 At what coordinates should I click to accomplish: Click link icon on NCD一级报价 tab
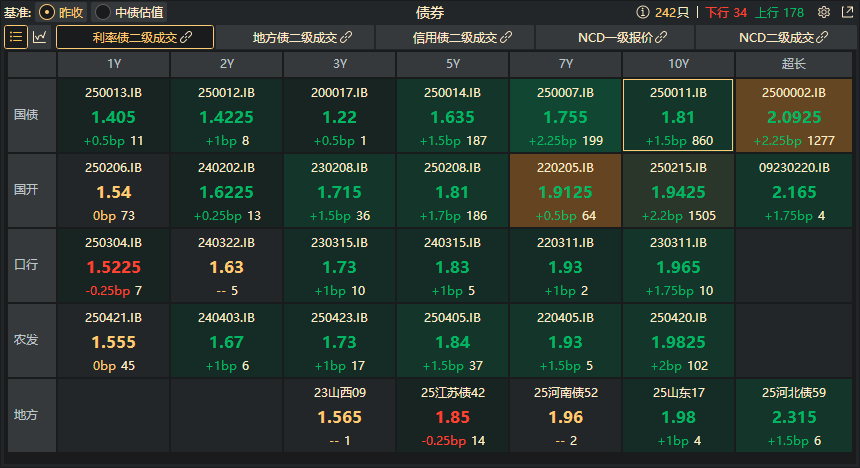pyautogui.click(x=661, y=37)
